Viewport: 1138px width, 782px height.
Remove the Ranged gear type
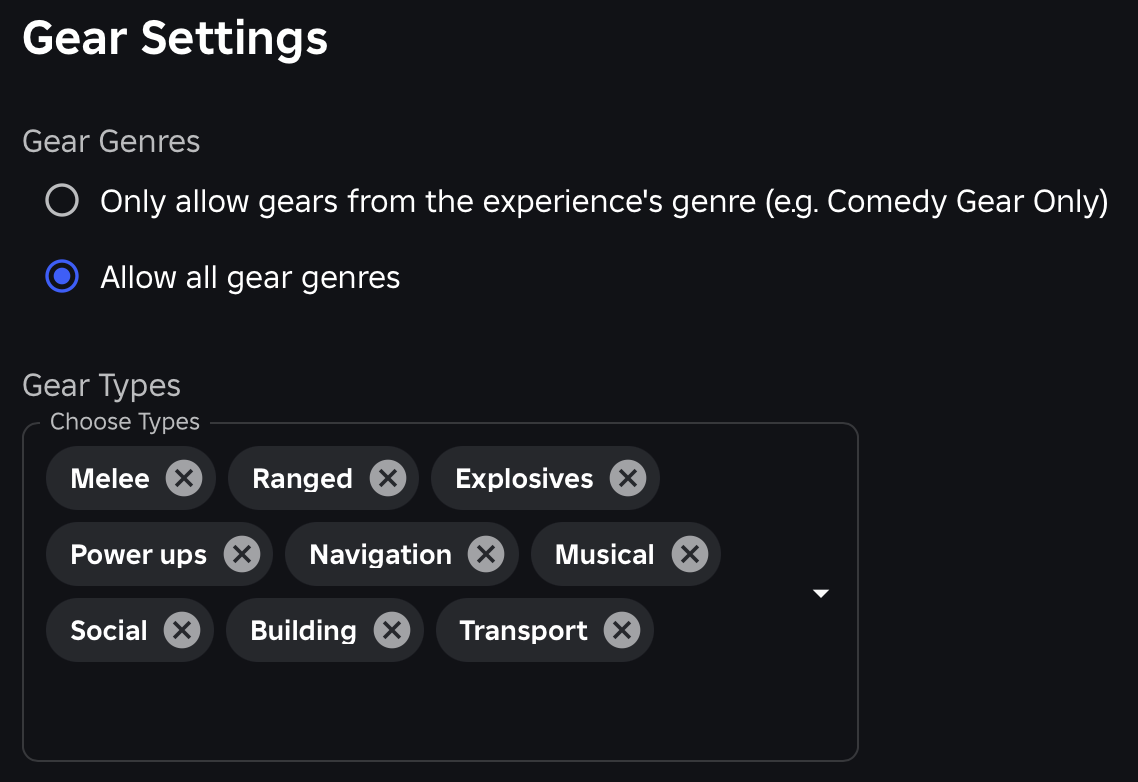click(387, 478)
